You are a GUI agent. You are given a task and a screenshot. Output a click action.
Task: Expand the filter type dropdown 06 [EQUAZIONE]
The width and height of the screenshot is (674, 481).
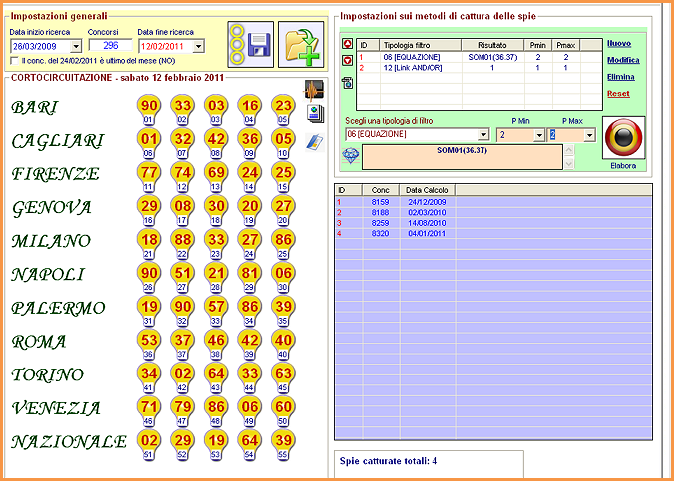(x=483, y=135)
